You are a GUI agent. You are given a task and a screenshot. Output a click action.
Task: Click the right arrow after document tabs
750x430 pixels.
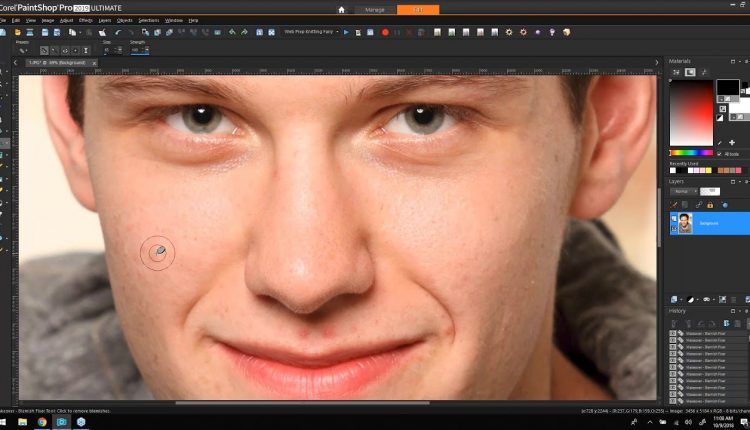coord(656,63)
